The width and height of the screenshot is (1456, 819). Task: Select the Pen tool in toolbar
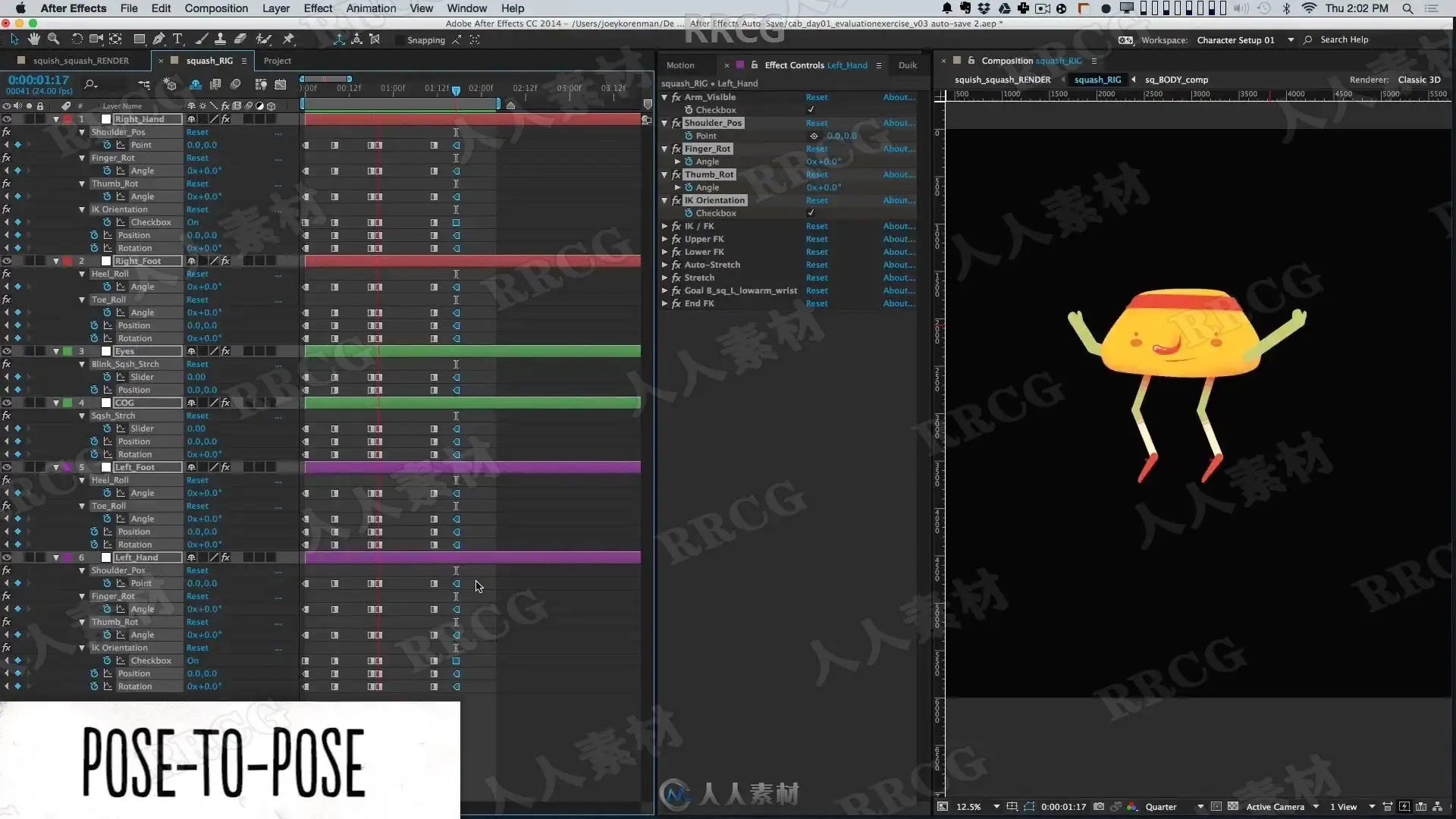158,39
